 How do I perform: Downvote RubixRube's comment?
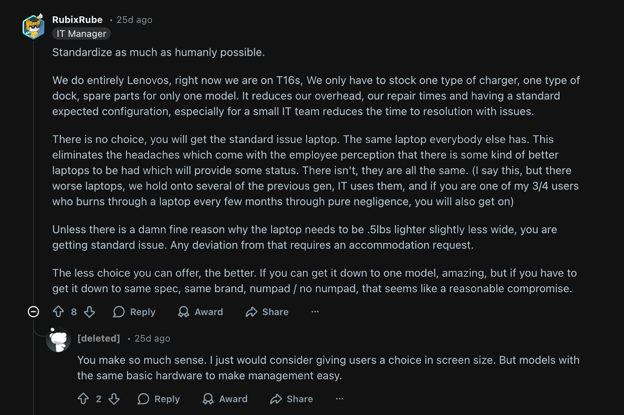[90, 312]
